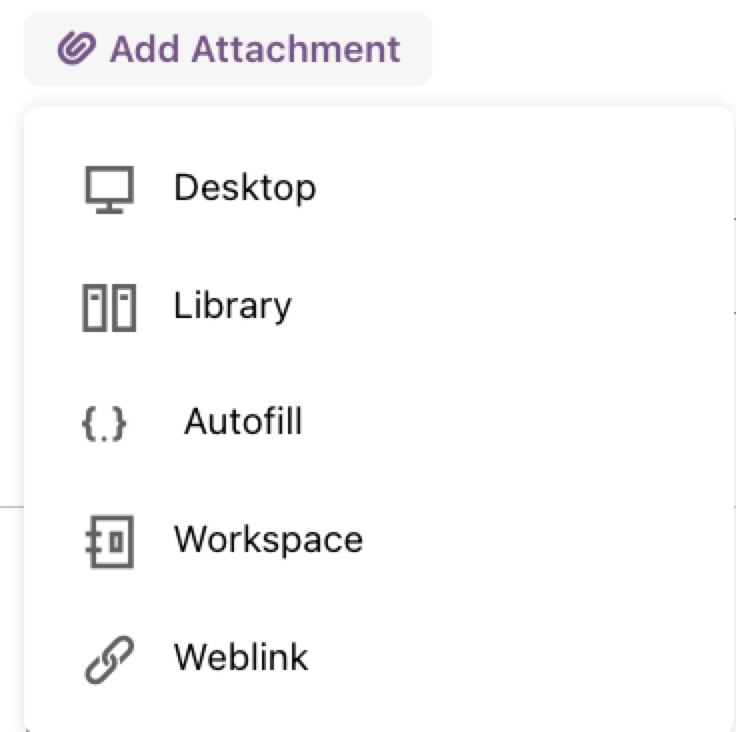Insert an Autofill attachment

[379, 423]
